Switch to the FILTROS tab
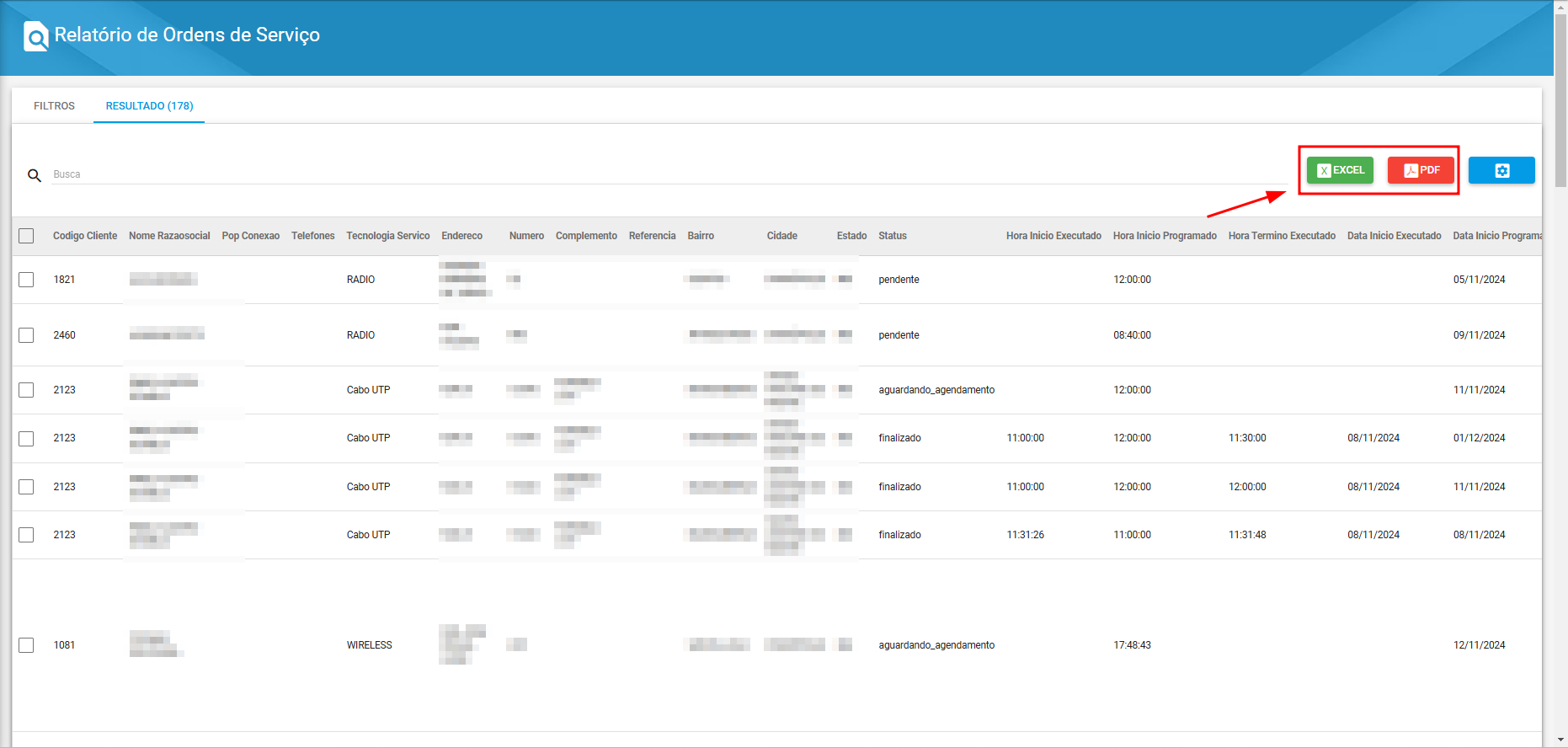1568x748 pixels. point(54,106)
